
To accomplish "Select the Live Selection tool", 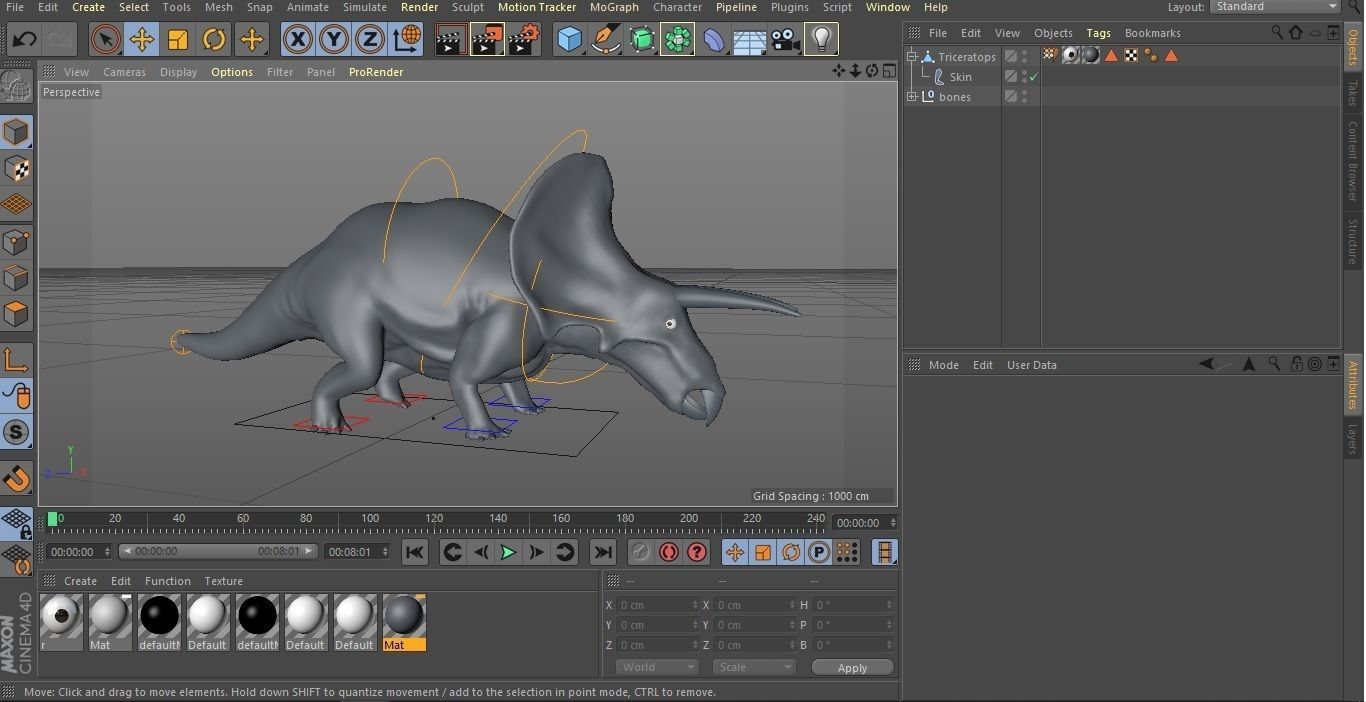I will tap(104, 40).
